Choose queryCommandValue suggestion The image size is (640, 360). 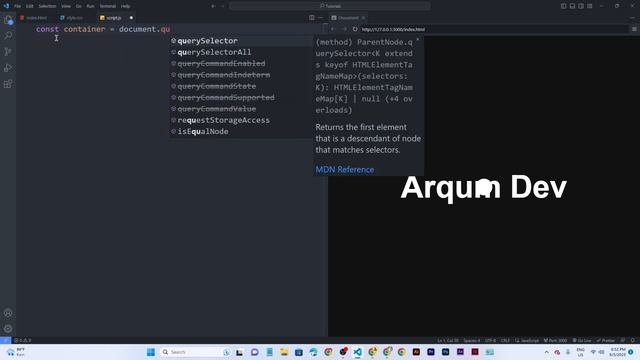pyautogui.click(x=241, y=109)
